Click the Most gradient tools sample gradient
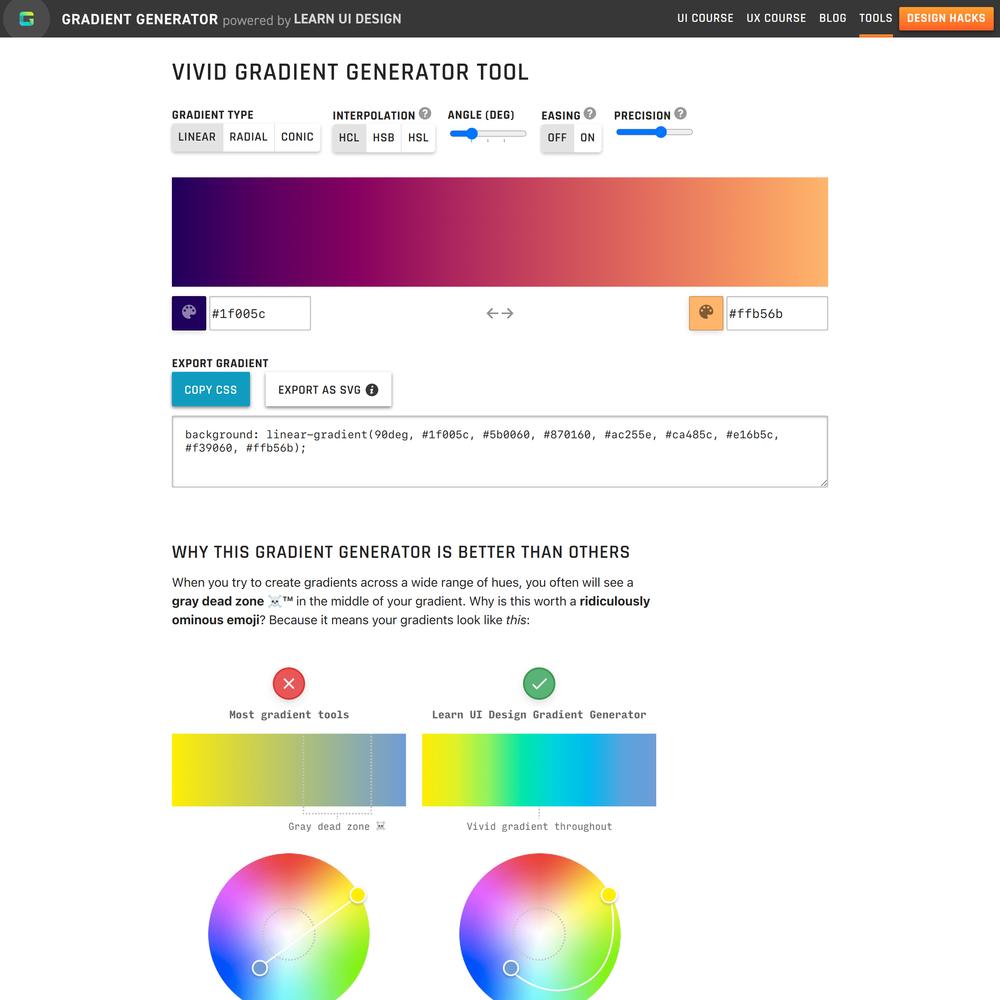 coord(289,770)
